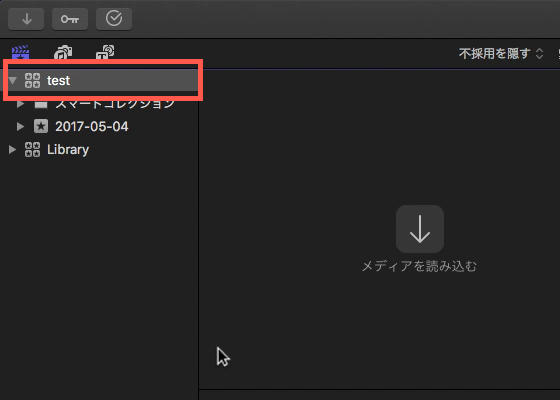Expand the 2017-05-04 event triangle

coord(20,126)
